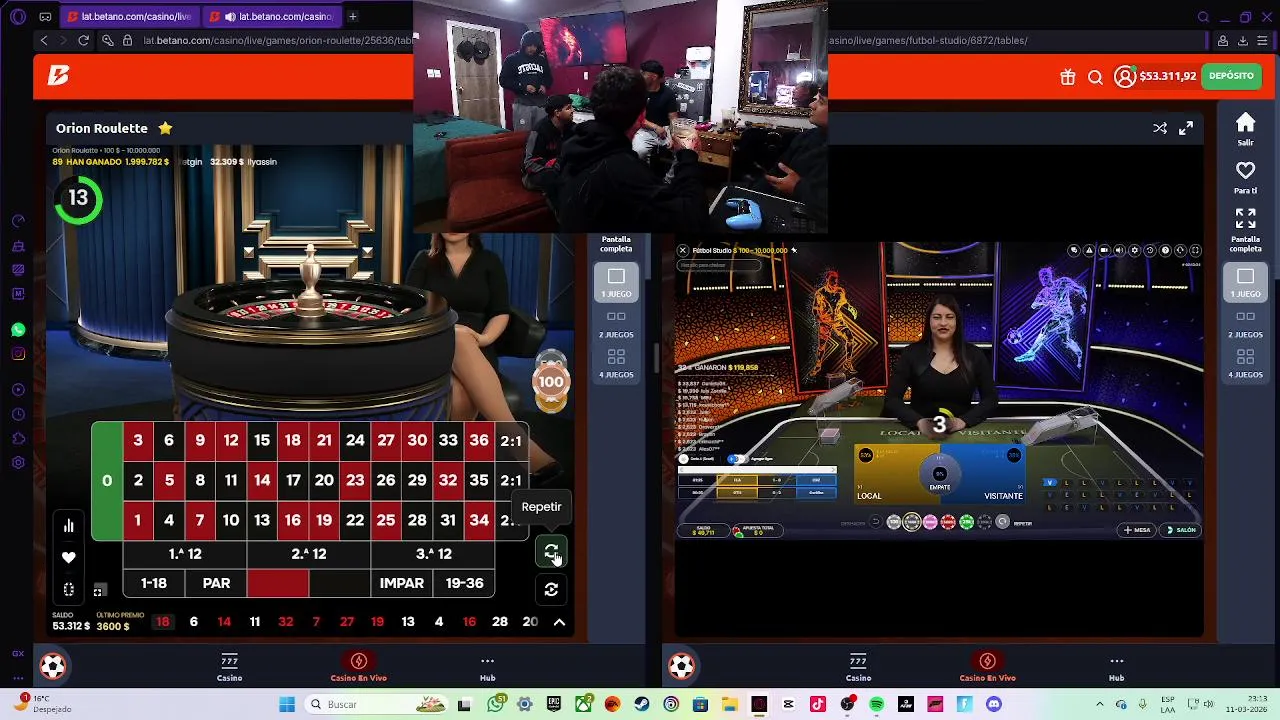Open roulette statistics bar-chart icon
1280x720 pixels.
pos(69,525)
